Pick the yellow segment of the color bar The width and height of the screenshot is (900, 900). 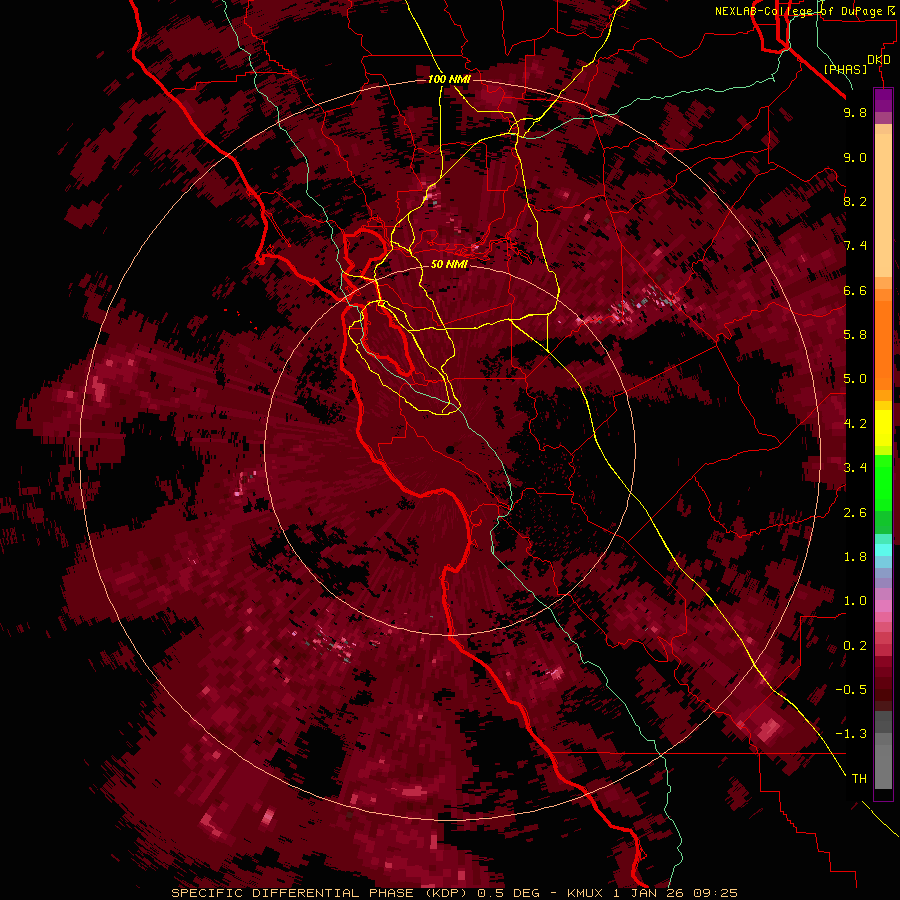[883, 428]
